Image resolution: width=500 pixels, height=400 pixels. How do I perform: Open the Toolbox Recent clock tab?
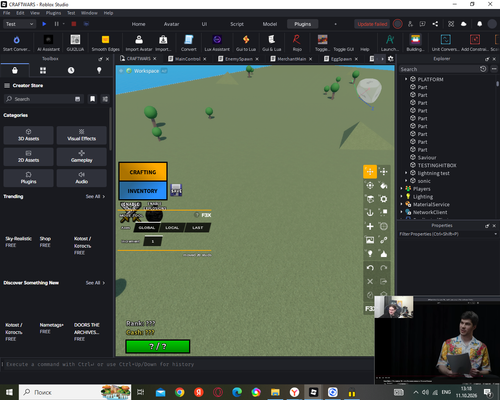[x=71, y=70]
